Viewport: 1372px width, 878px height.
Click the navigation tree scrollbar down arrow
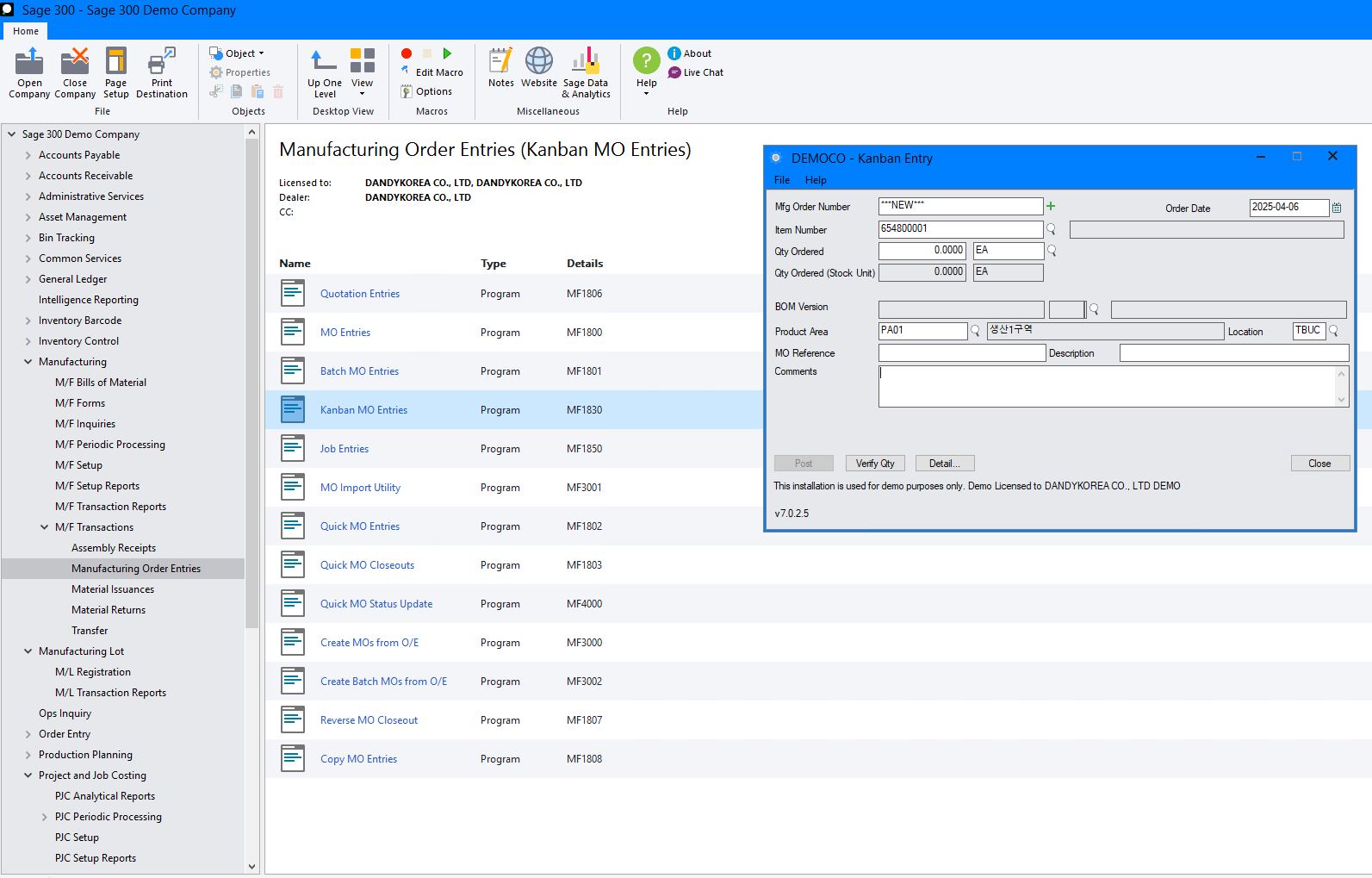click(x=251, y=867)
